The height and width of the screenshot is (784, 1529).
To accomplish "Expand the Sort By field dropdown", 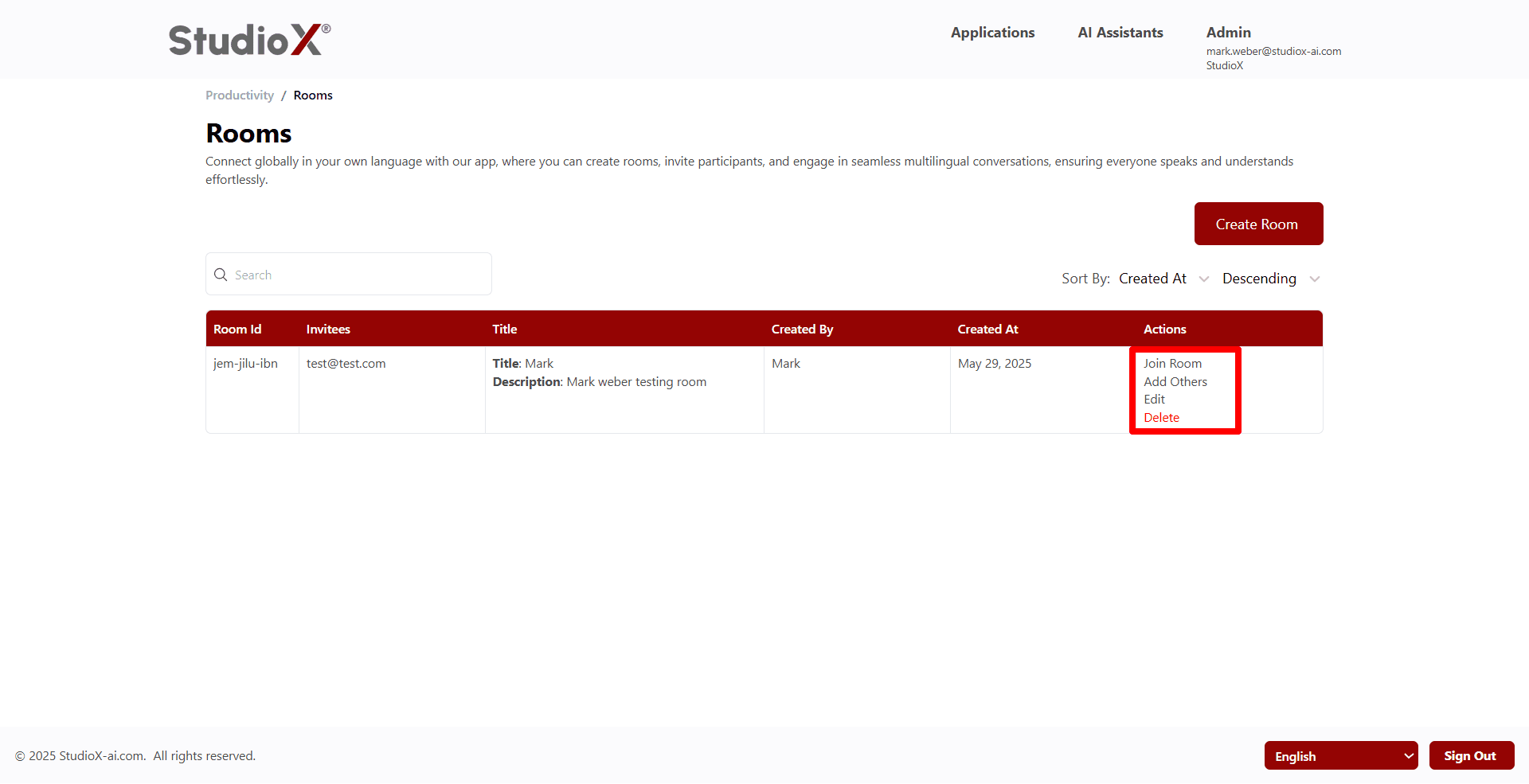I will click(1163, 279).
